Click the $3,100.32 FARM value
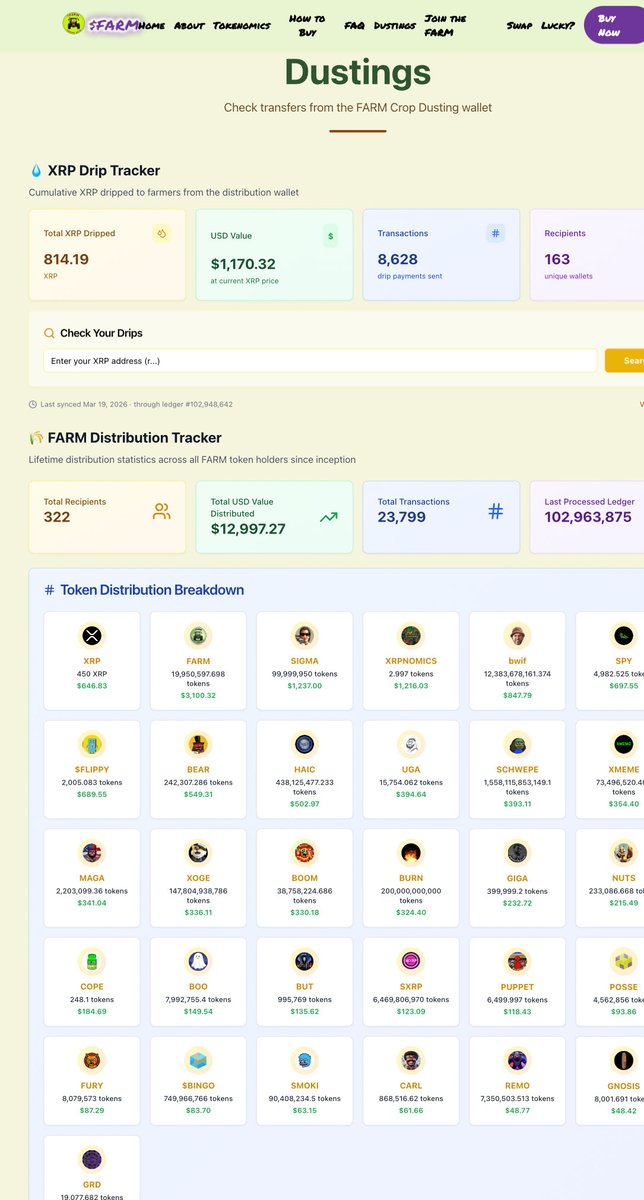 coord(198,695)
